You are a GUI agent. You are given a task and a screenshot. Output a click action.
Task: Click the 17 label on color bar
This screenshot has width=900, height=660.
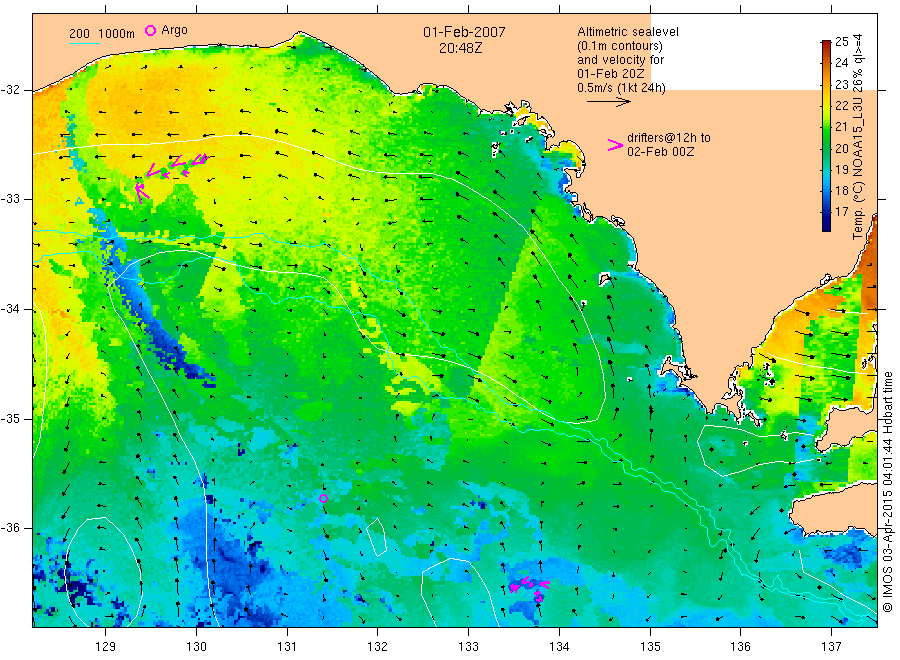(841, 212)
